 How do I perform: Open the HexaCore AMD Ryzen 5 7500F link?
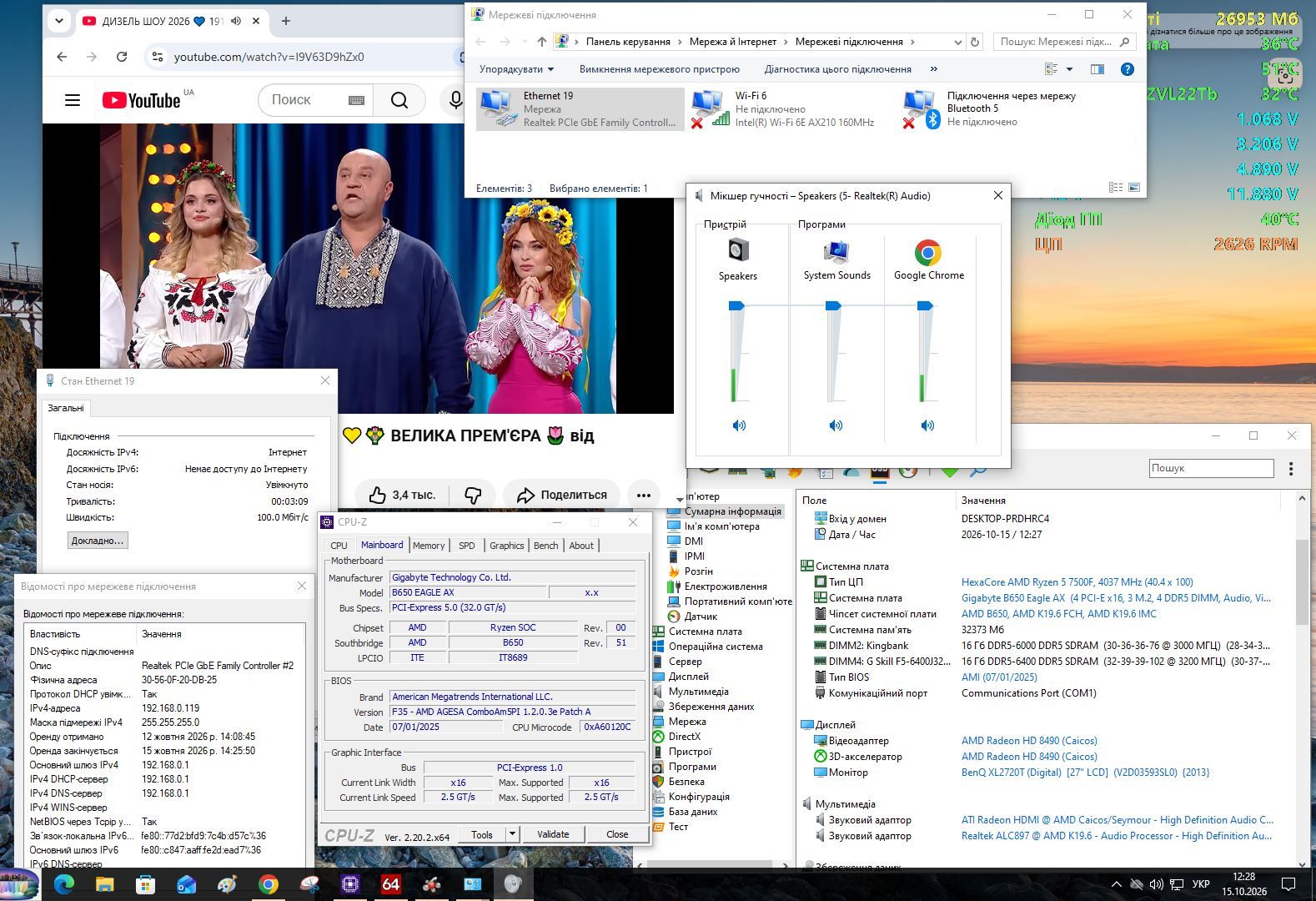point(1077,582)
